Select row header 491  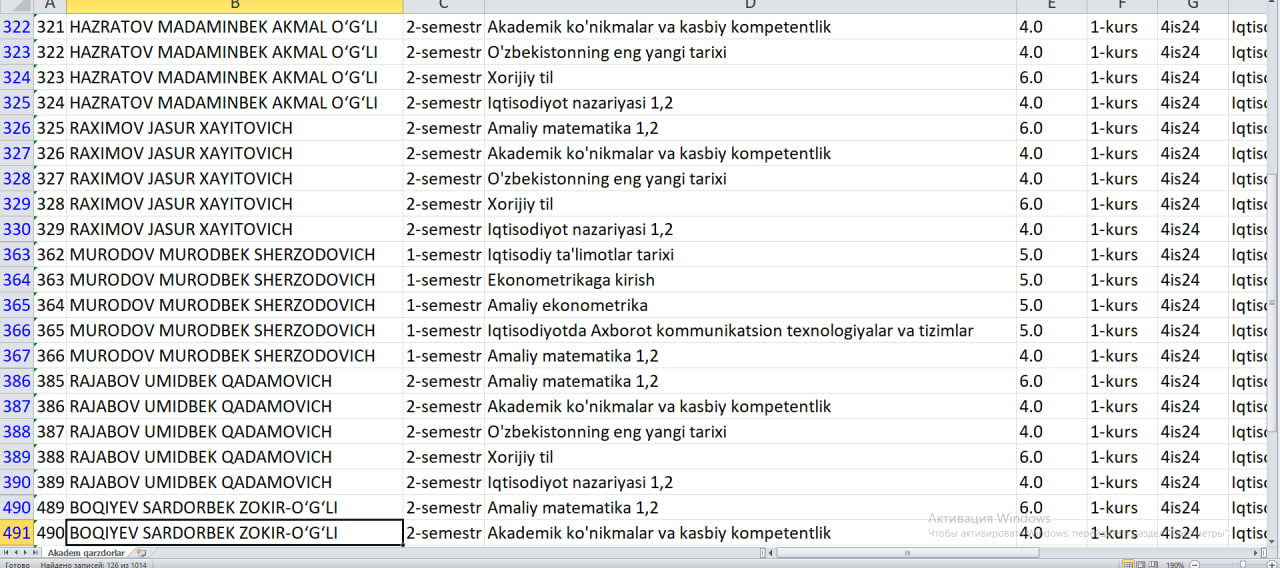(16, 533)
